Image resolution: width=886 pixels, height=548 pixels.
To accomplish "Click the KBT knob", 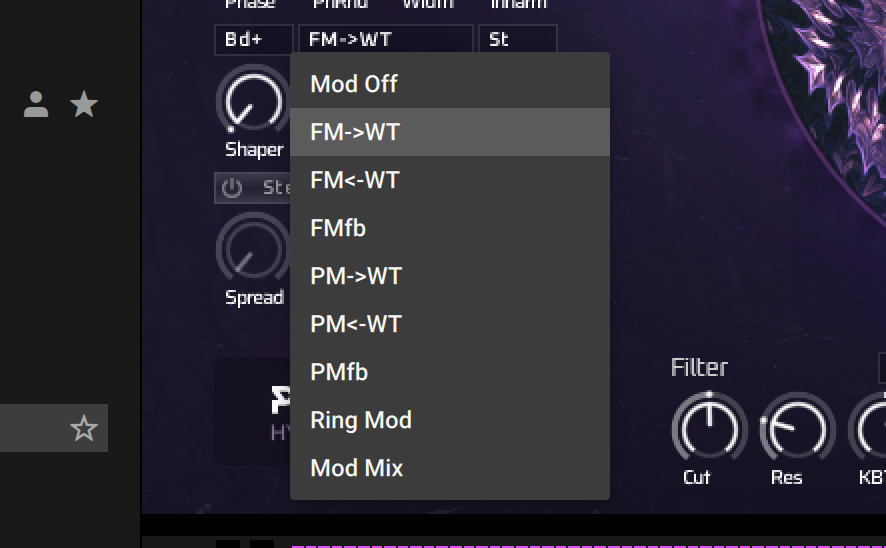I will tap(870, 428).
